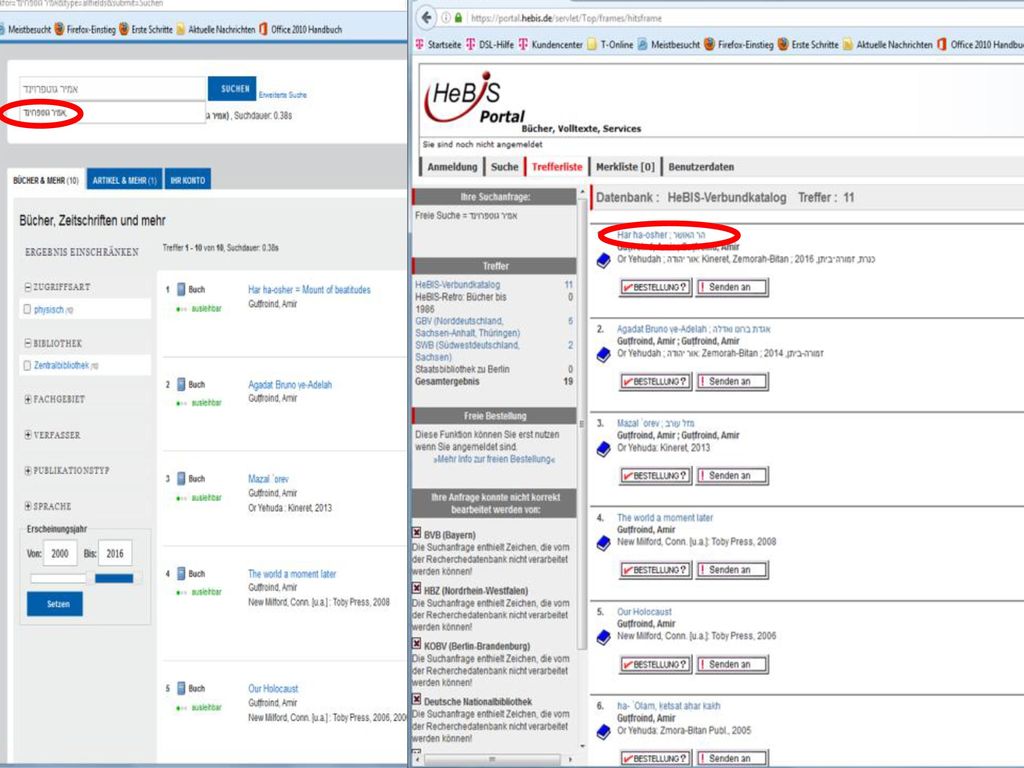
Task: Open Our Holocaust link in the left catalog
Action: 273,688
